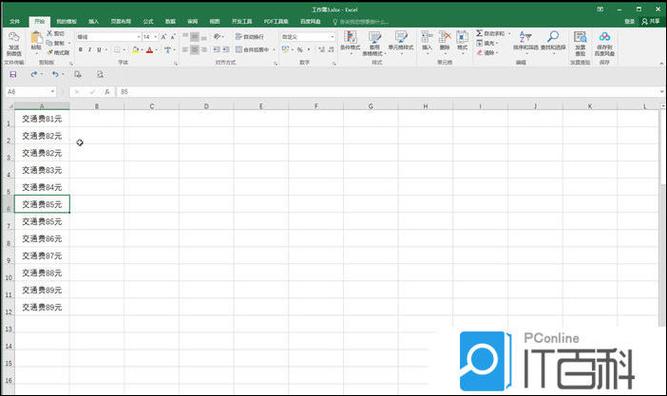667x396 pixels.
Task: Toggle italic formatting
Action: click(x=90, y=50)
